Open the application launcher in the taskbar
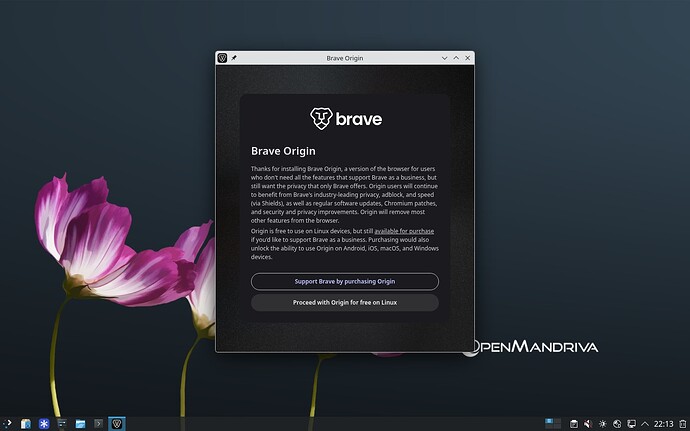 [x=7, y=424]
